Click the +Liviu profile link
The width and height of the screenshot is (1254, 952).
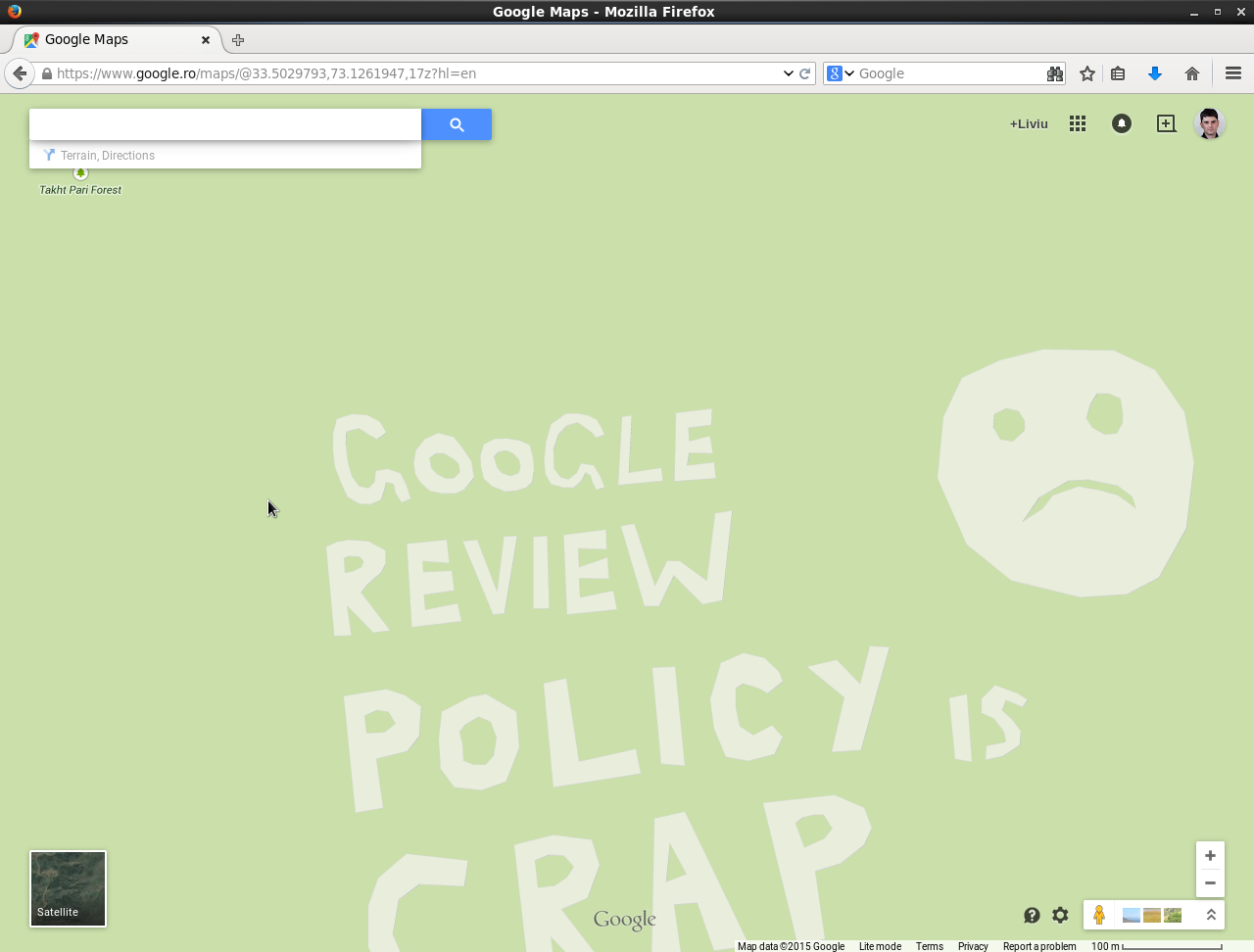[1029, 123]
